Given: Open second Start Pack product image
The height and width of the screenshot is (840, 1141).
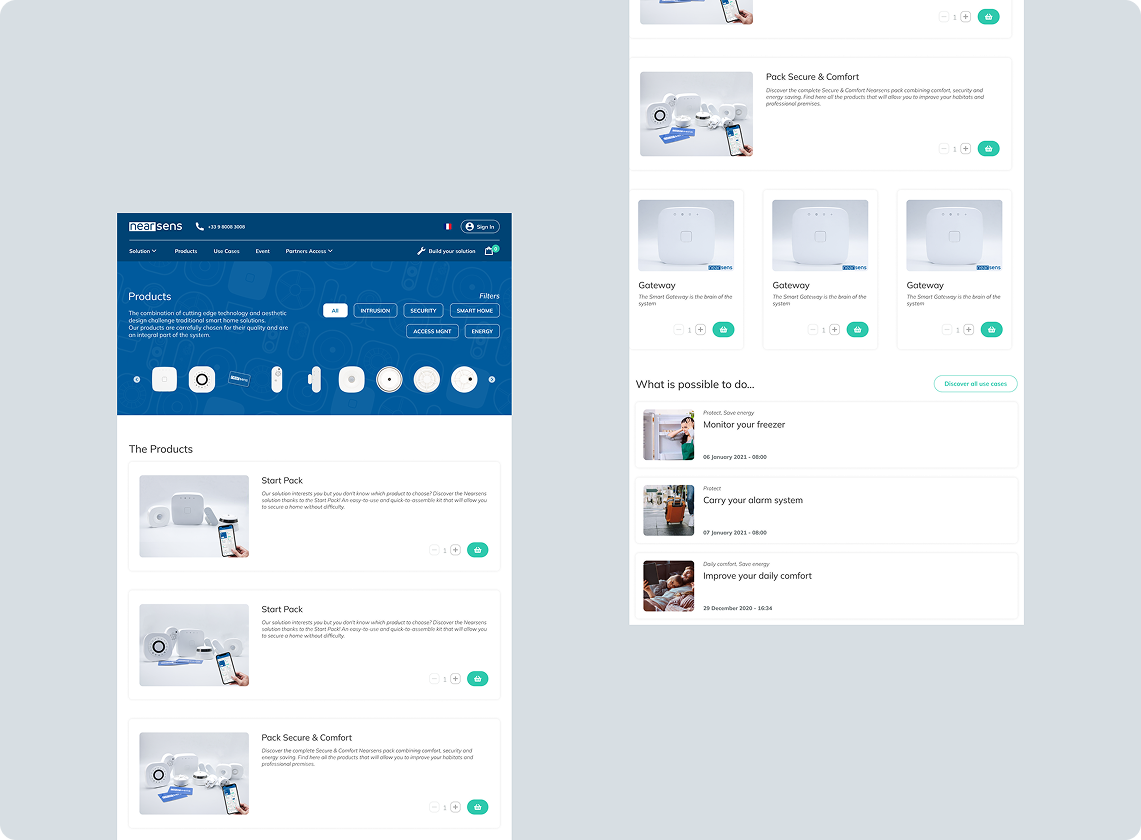Looking at the screenshot, I should 194,645.
